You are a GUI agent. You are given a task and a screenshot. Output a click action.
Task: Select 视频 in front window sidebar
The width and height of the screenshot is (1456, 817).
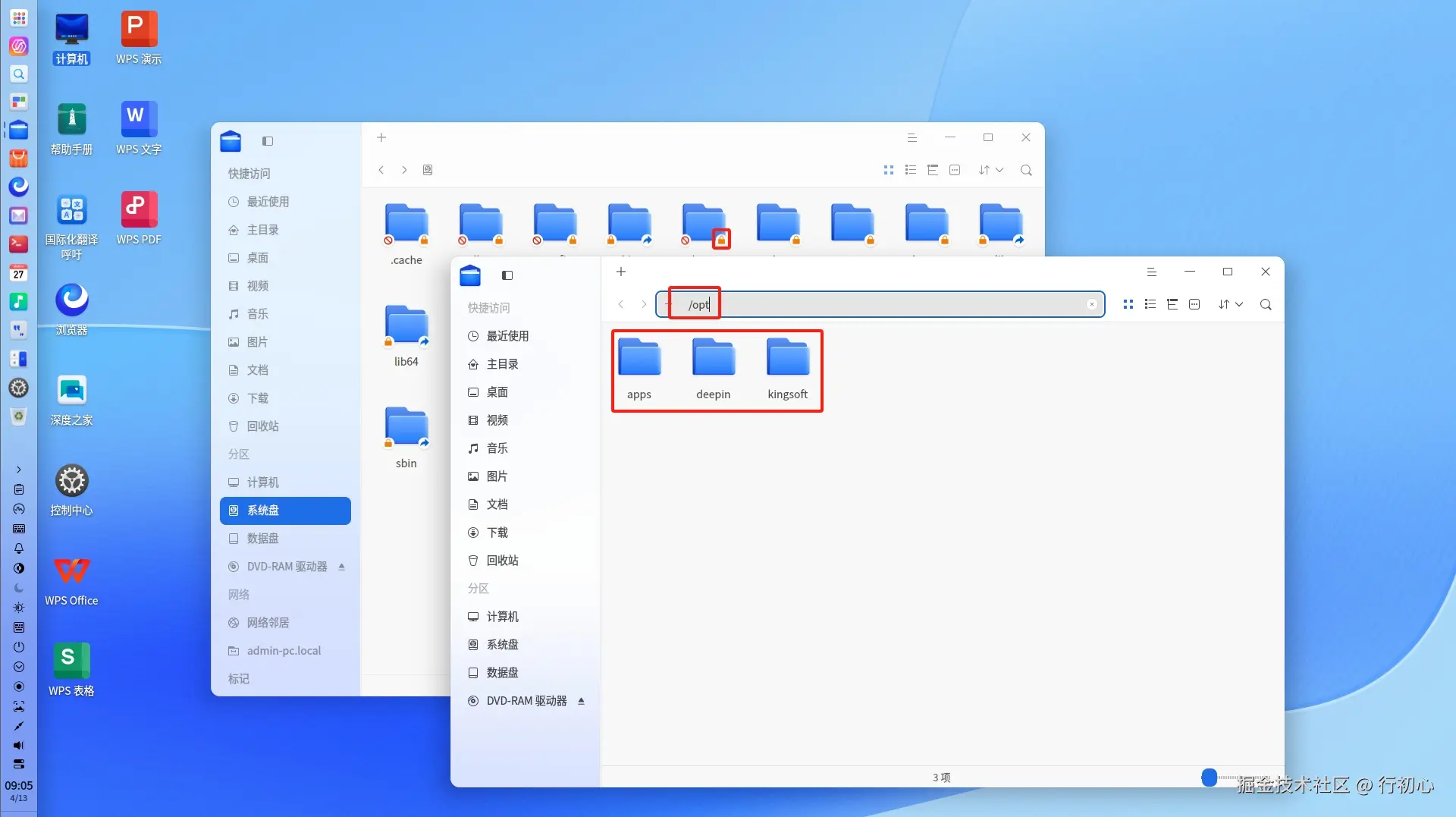click(x=526, y=420)
